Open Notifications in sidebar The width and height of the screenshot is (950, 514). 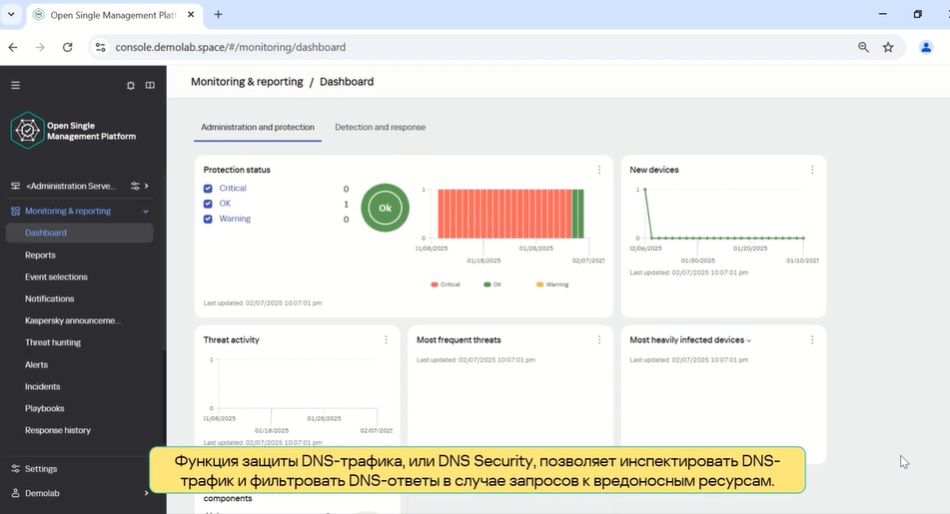click(50, 299)
